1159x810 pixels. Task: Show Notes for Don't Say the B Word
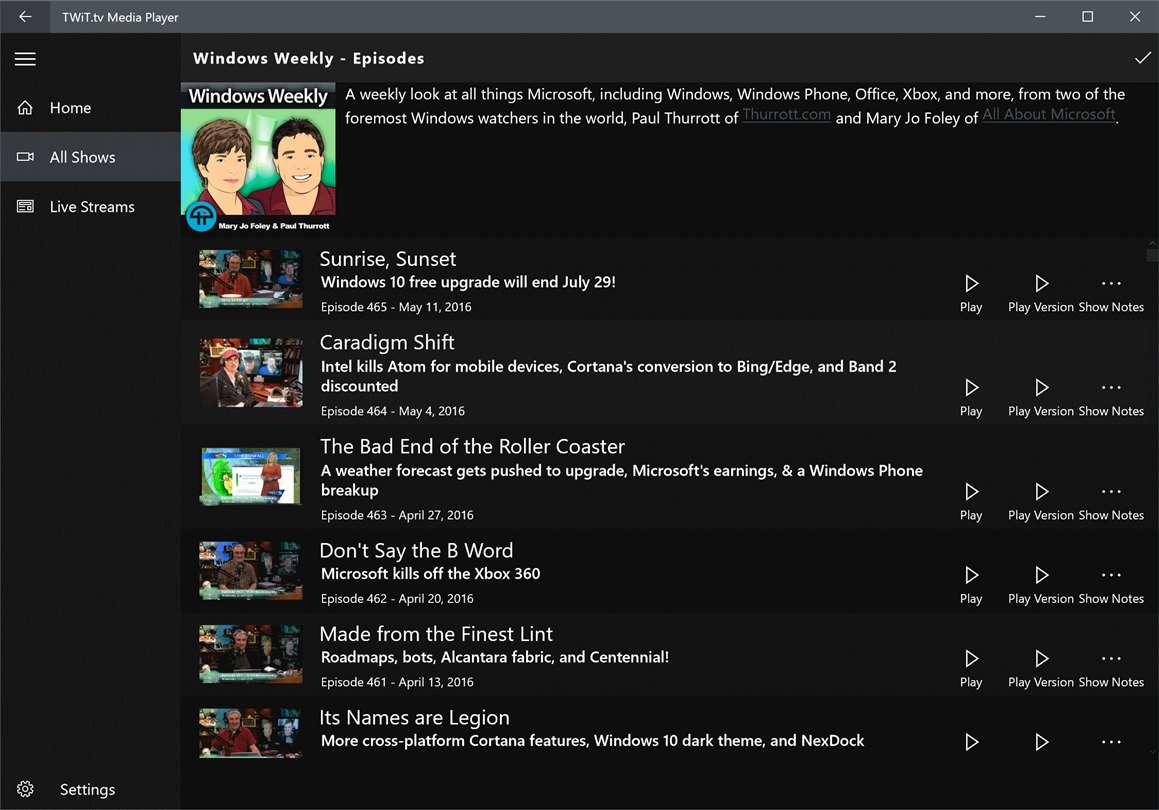tap(1111, 585)
